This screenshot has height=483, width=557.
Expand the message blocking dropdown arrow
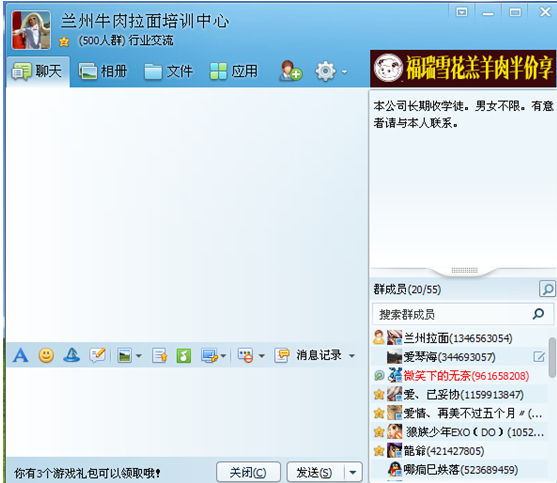[262, 356]
